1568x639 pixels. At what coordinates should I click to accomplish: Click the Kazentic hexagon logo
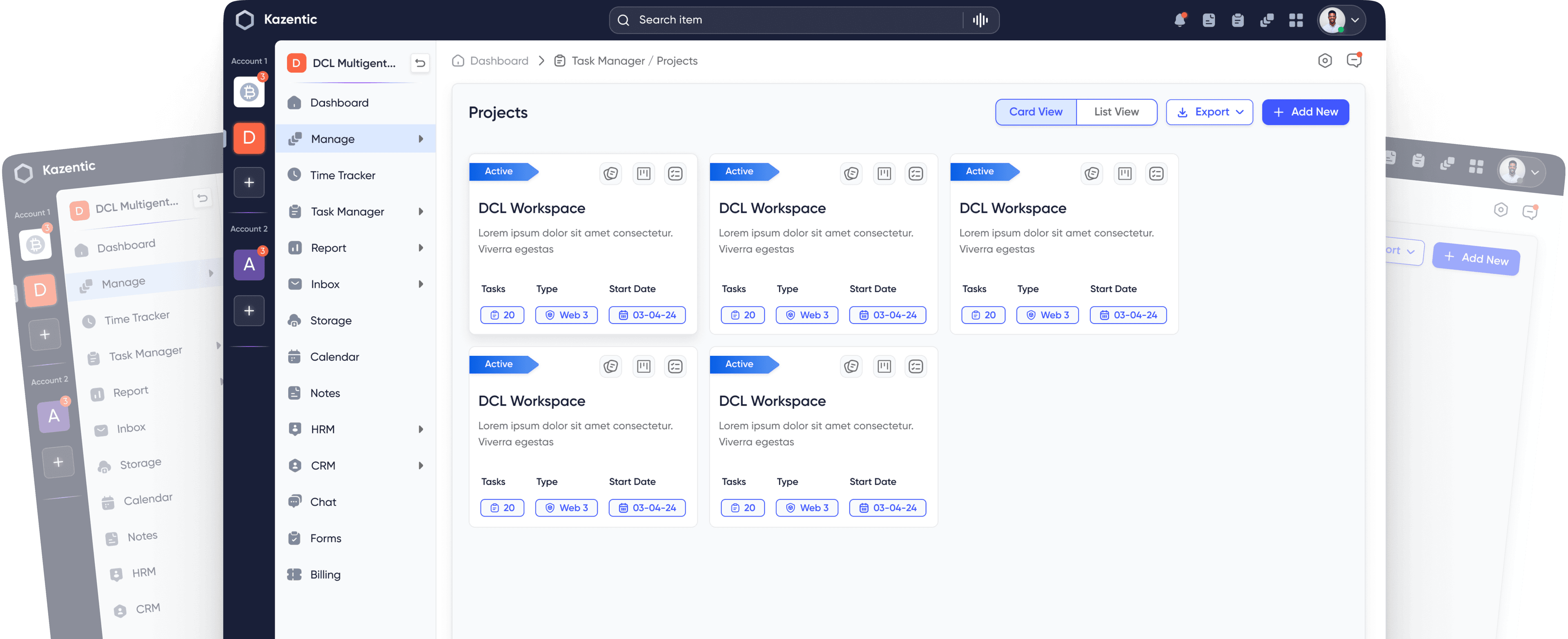tap(245, 20)
